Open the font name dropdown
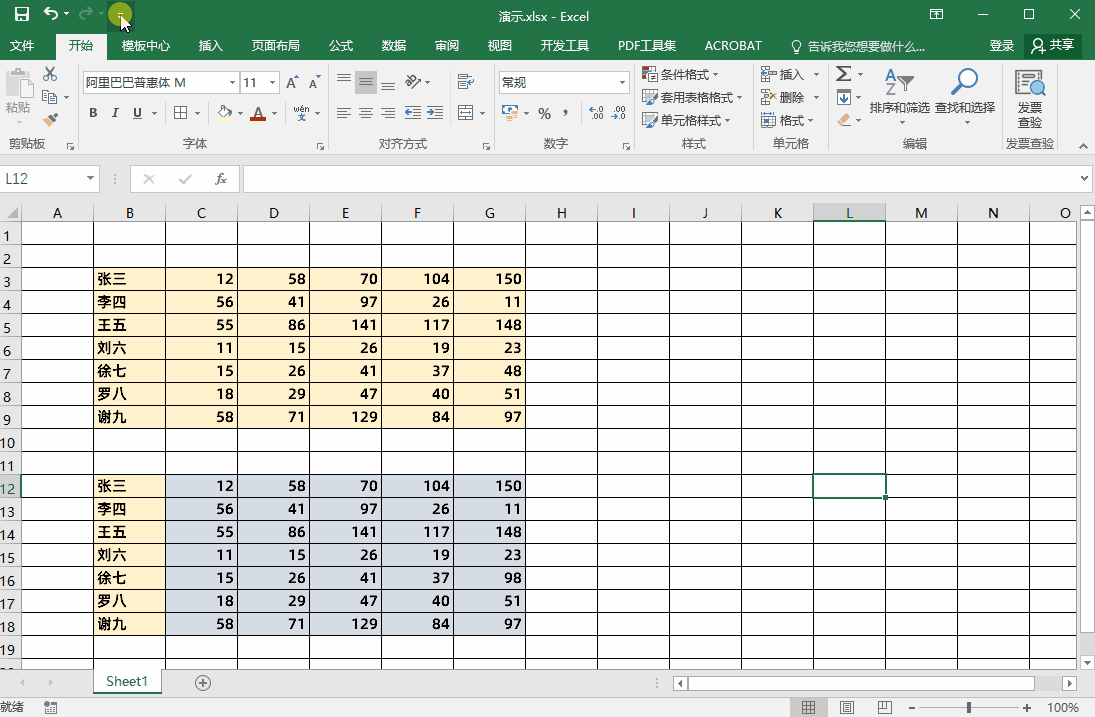Viewport: 1095px width, 717px height. click(x=233, y=82)
